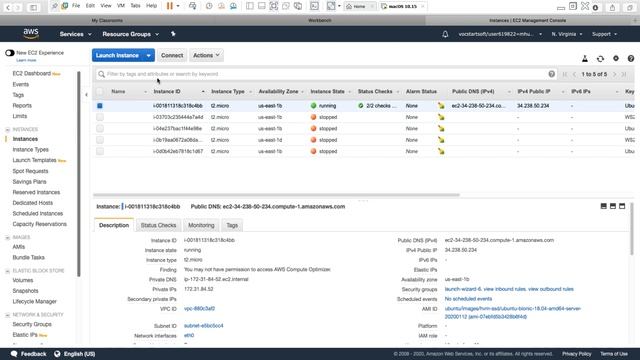Click the pin shortcut icon in AWS navbar

[x=173, y=34]
